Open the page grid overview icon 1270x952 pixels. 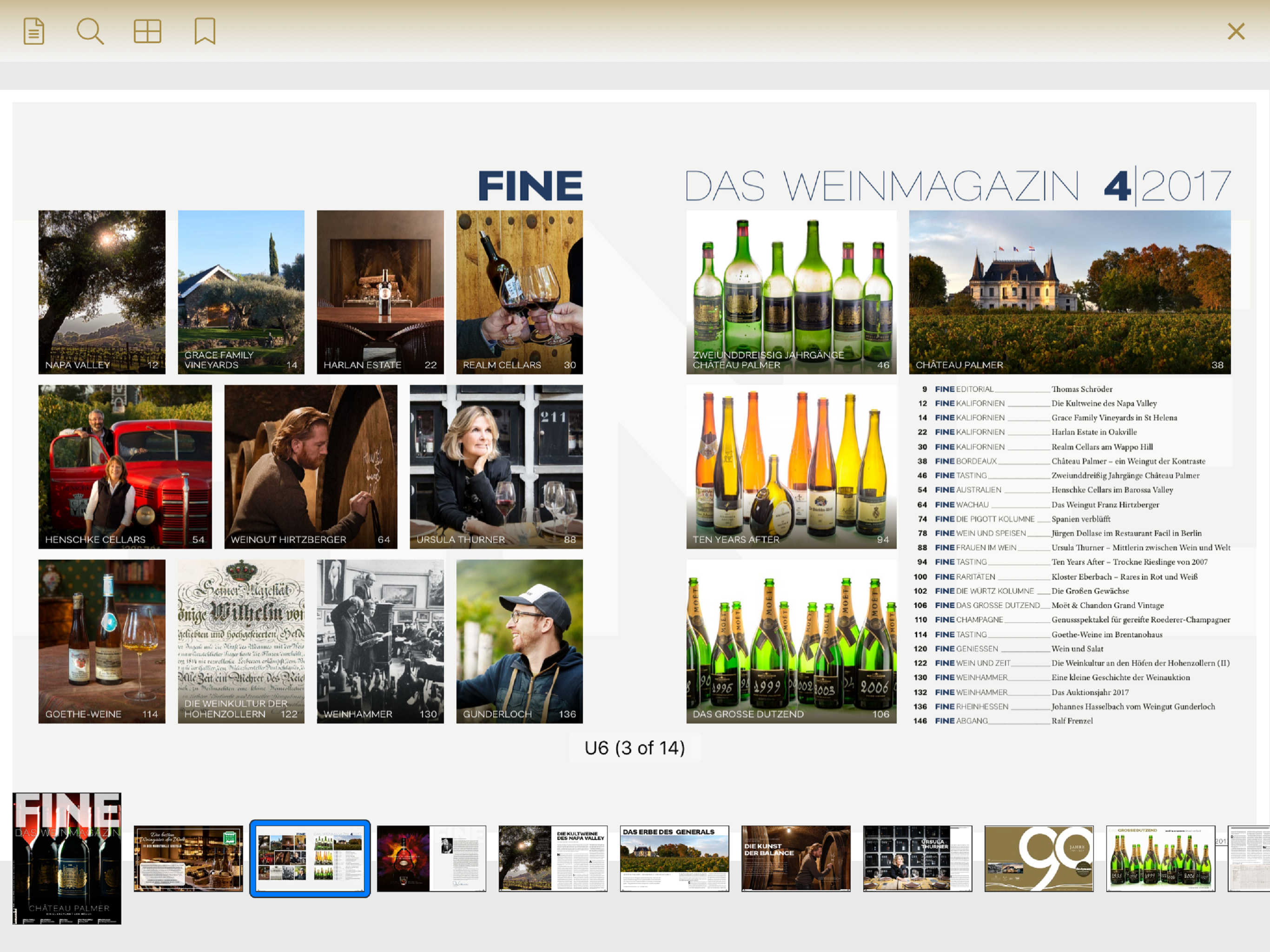coord(147,31)
